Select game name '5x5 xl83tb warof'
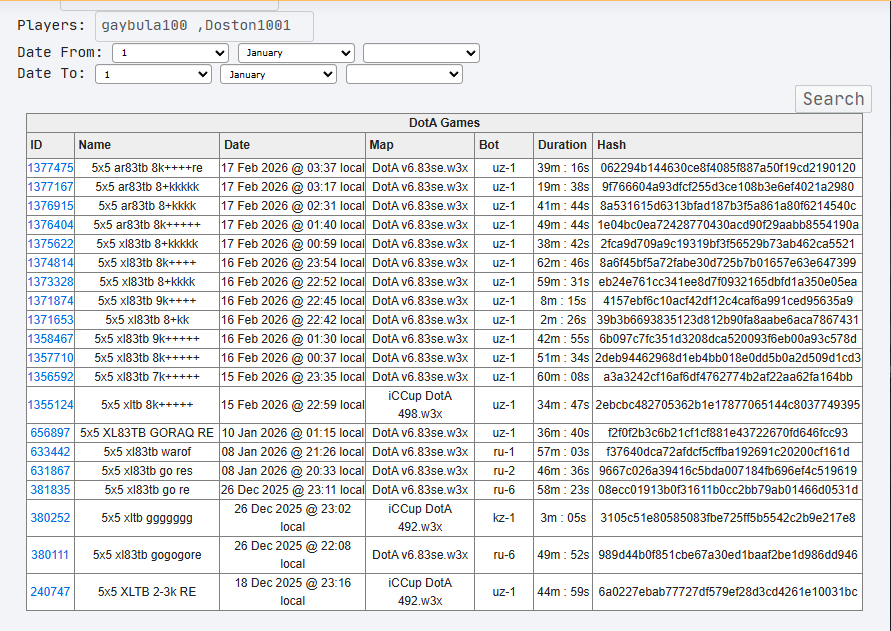Image resolution: width=891 pixels, height=631 pixels. [147, 452]
